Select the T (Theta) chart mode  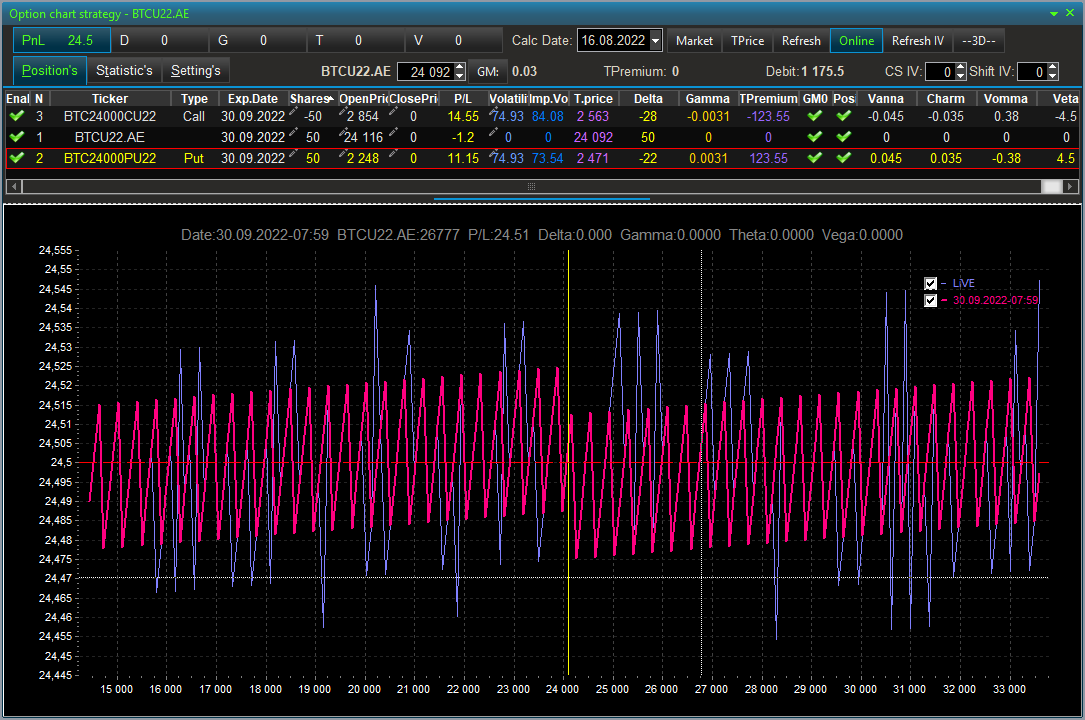click(356, 41)
